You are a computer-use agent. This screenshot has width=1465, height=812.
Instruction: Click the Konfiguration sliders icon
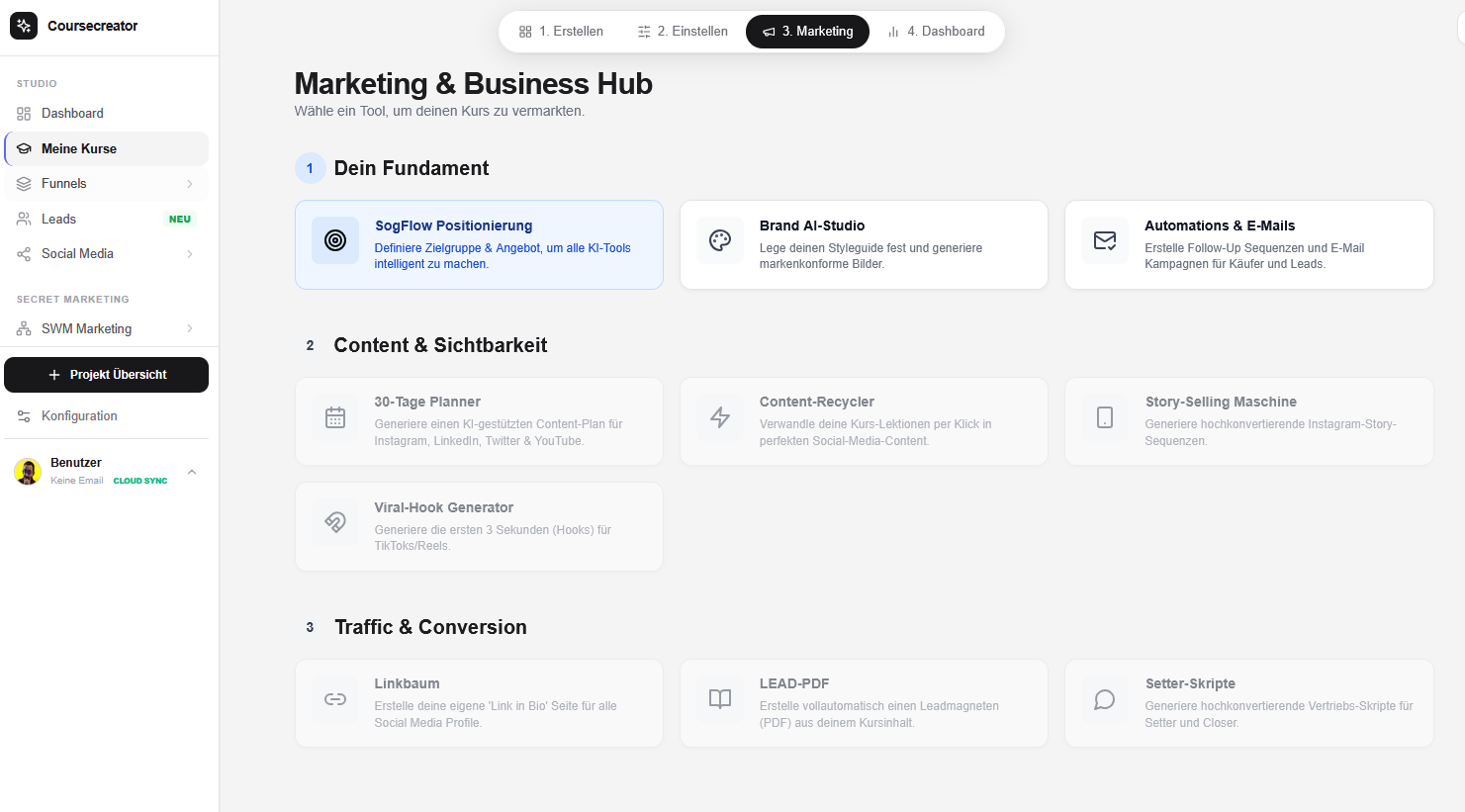[24, 416]
